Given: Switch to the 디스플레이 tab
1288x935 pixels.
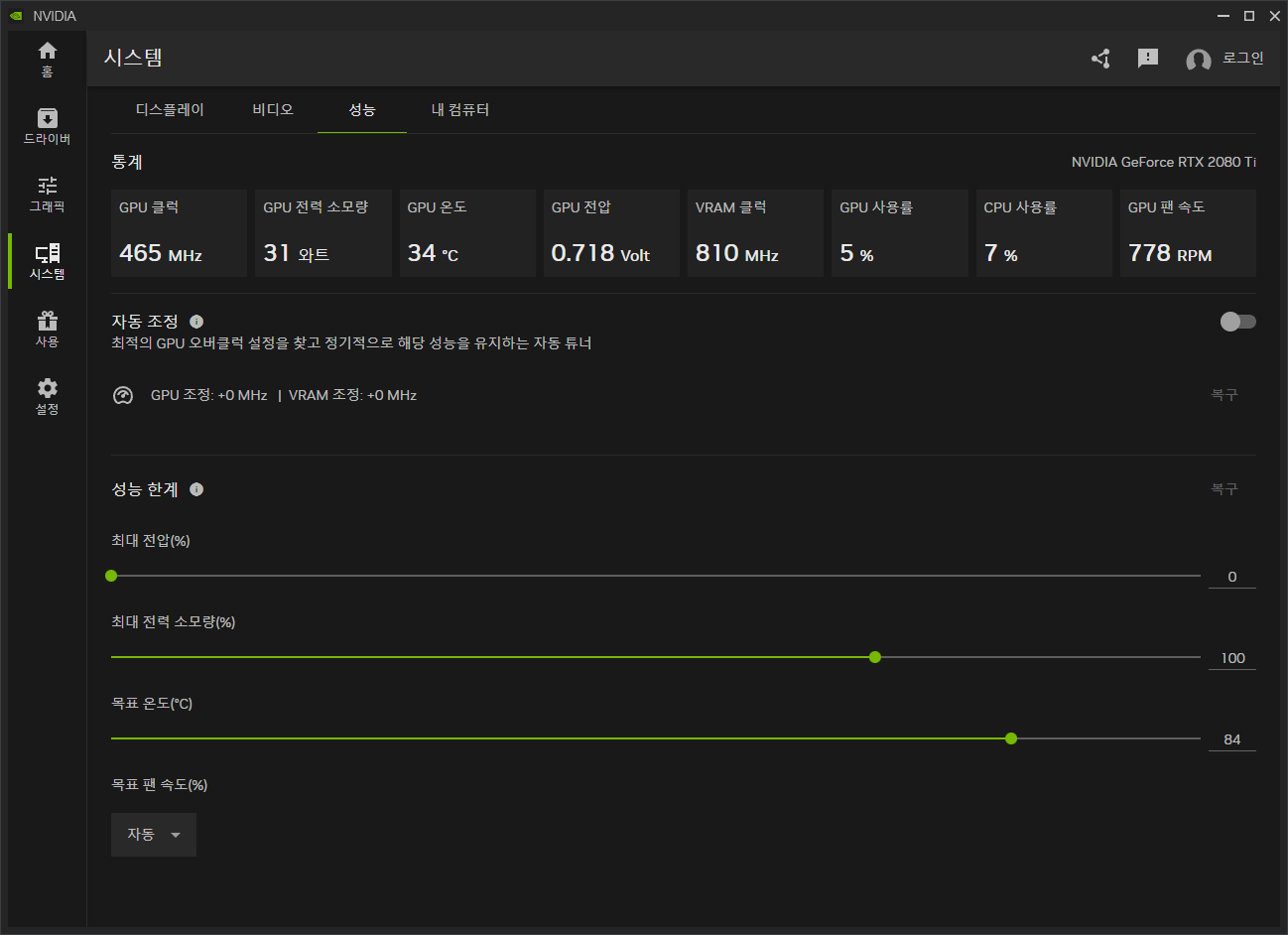Looking at the screenshot, I should point(170,110).
